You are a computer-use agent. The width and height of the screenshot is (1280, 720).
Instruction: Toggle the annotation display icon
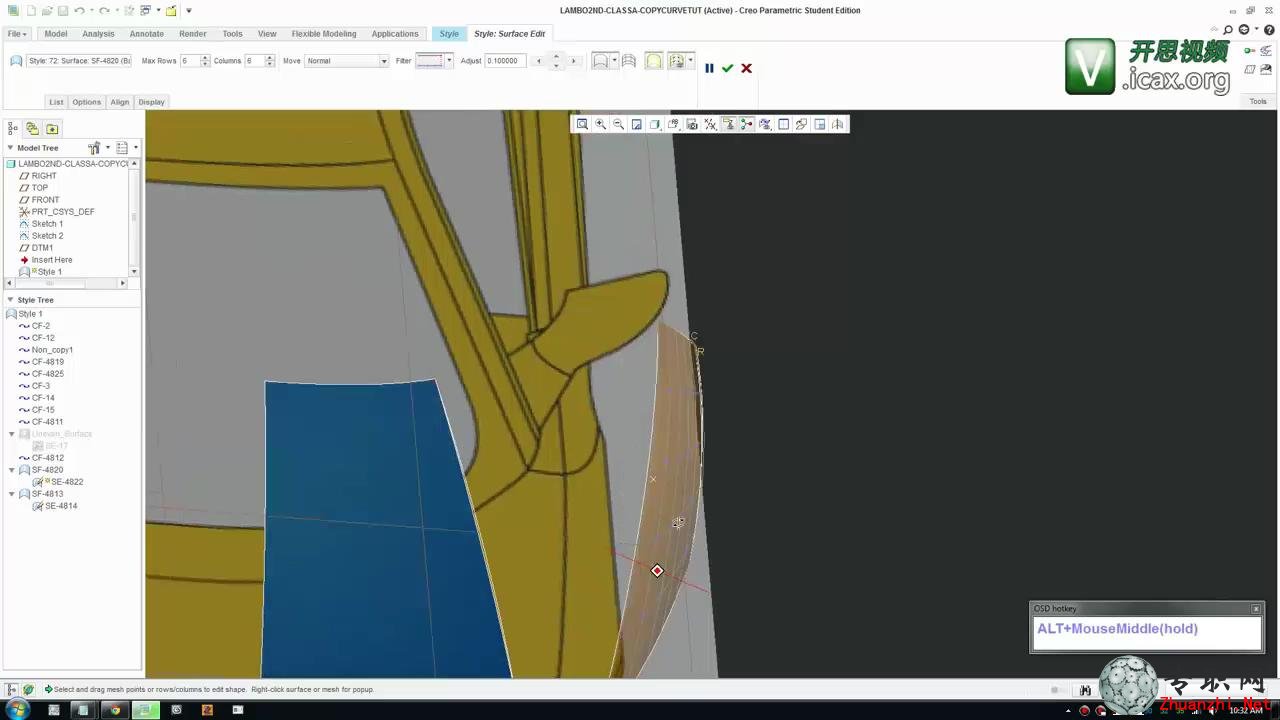(x=728, y=124)
